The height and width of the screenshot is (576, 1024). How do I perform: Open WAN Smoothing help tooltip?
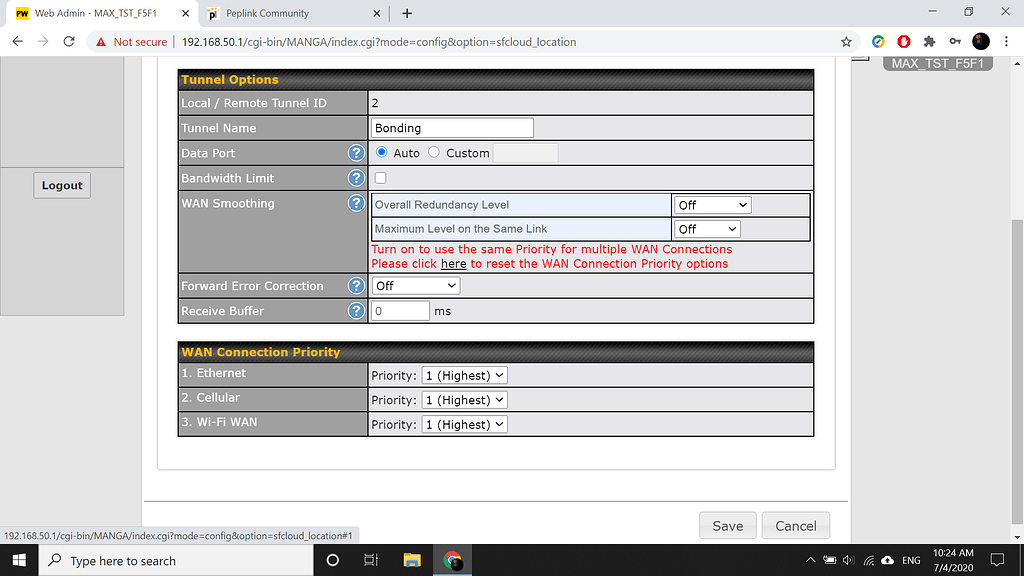point(356,202)
